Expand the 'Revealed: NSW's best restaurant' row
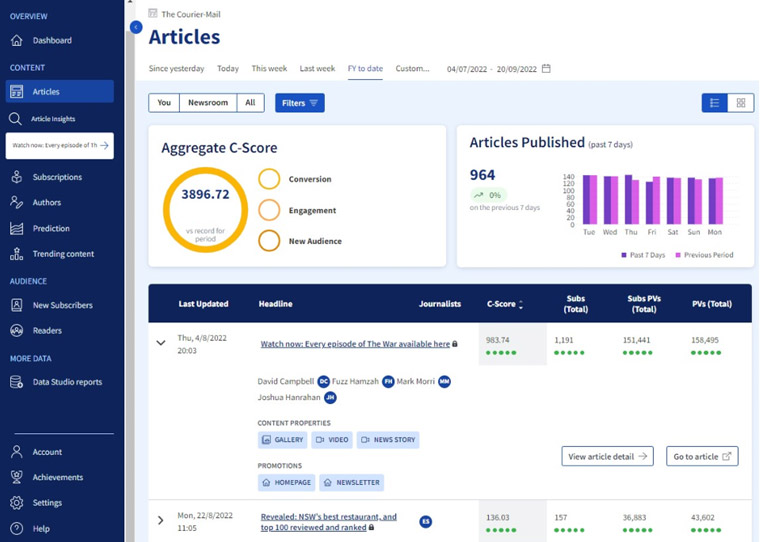The width and height of the screenshot is (760, 542). [160, 520]
